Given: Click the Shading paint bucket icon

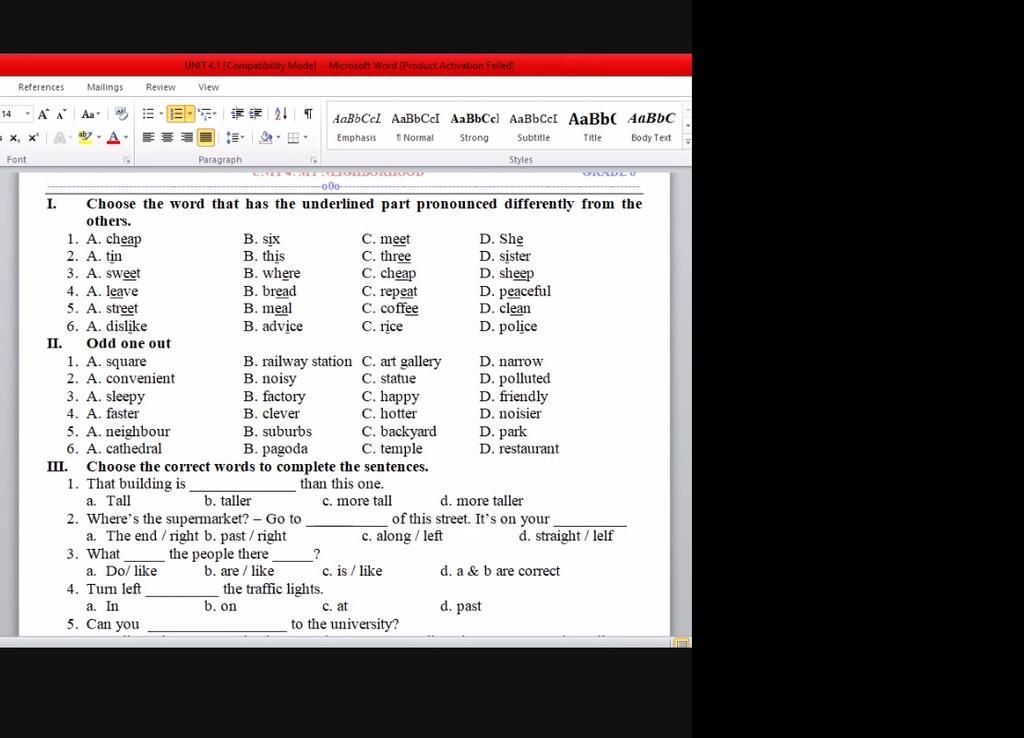Looking at the screenshot, I should pyautogui.click(x=265, y=137).
